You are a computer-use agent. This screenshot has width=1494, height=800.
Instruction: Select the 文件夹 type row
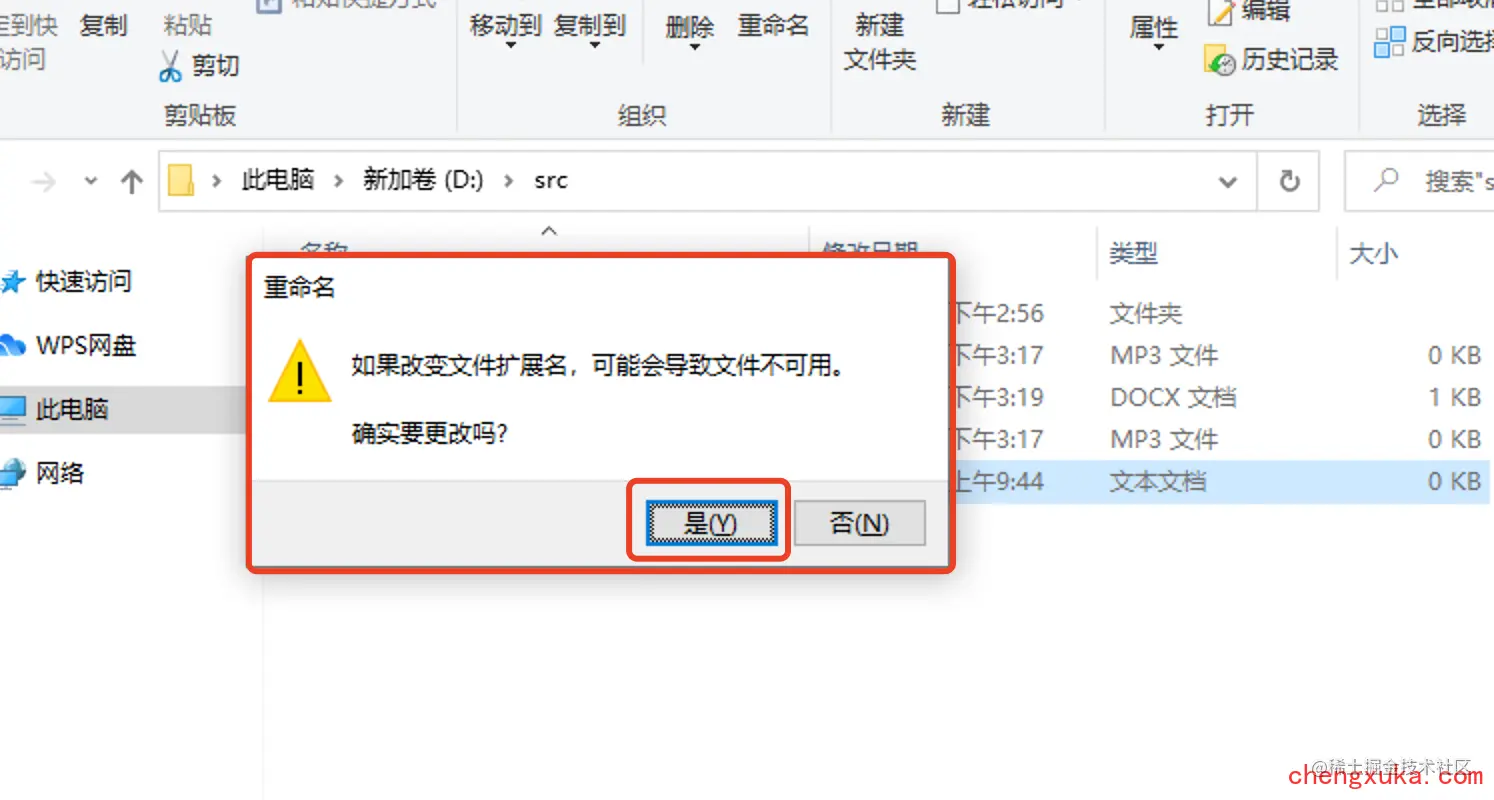coord(1146,314)
